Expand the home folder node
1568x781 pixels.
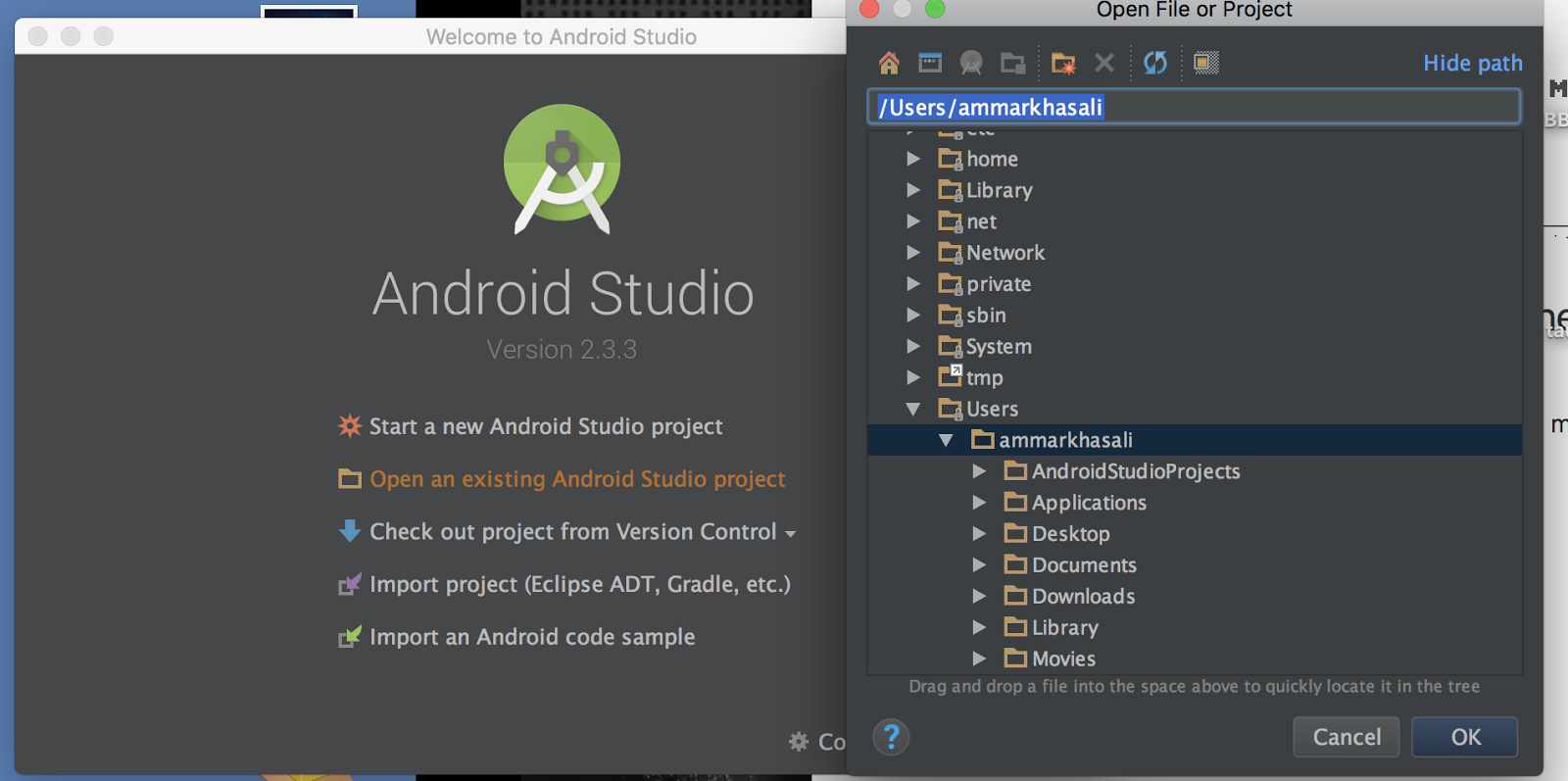pyautogui.click(x=913, y=159)
